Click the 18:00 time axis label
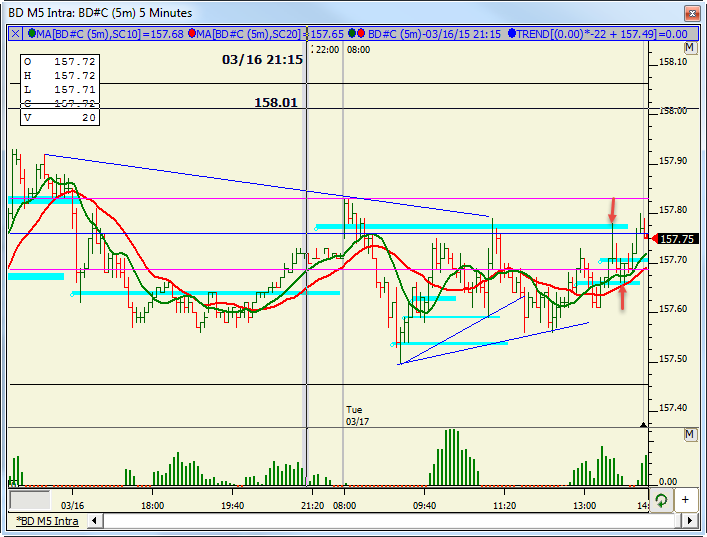The image size is (707, 537). (152, 505)
